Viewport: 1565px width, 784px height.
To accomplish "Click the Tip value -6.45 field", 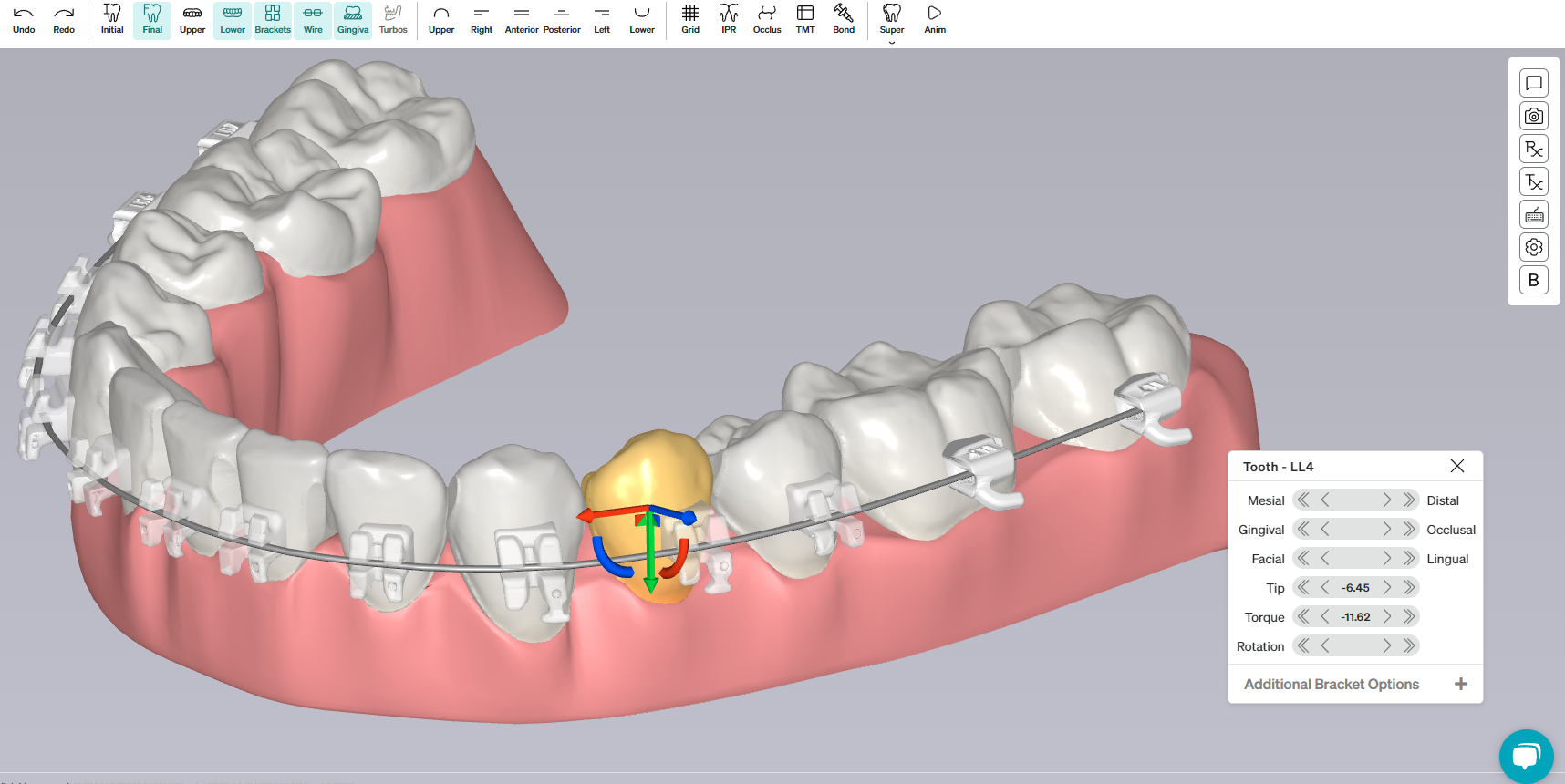I will click(1356, 588).
